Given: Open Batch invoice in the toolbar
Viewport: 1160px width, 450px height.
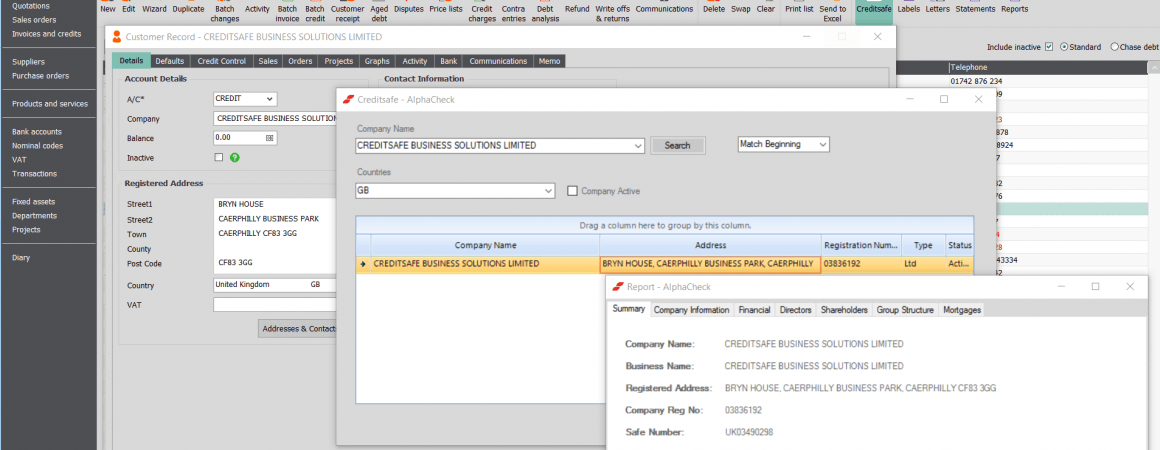Looking at the screenshot, I should click(288, 13).
